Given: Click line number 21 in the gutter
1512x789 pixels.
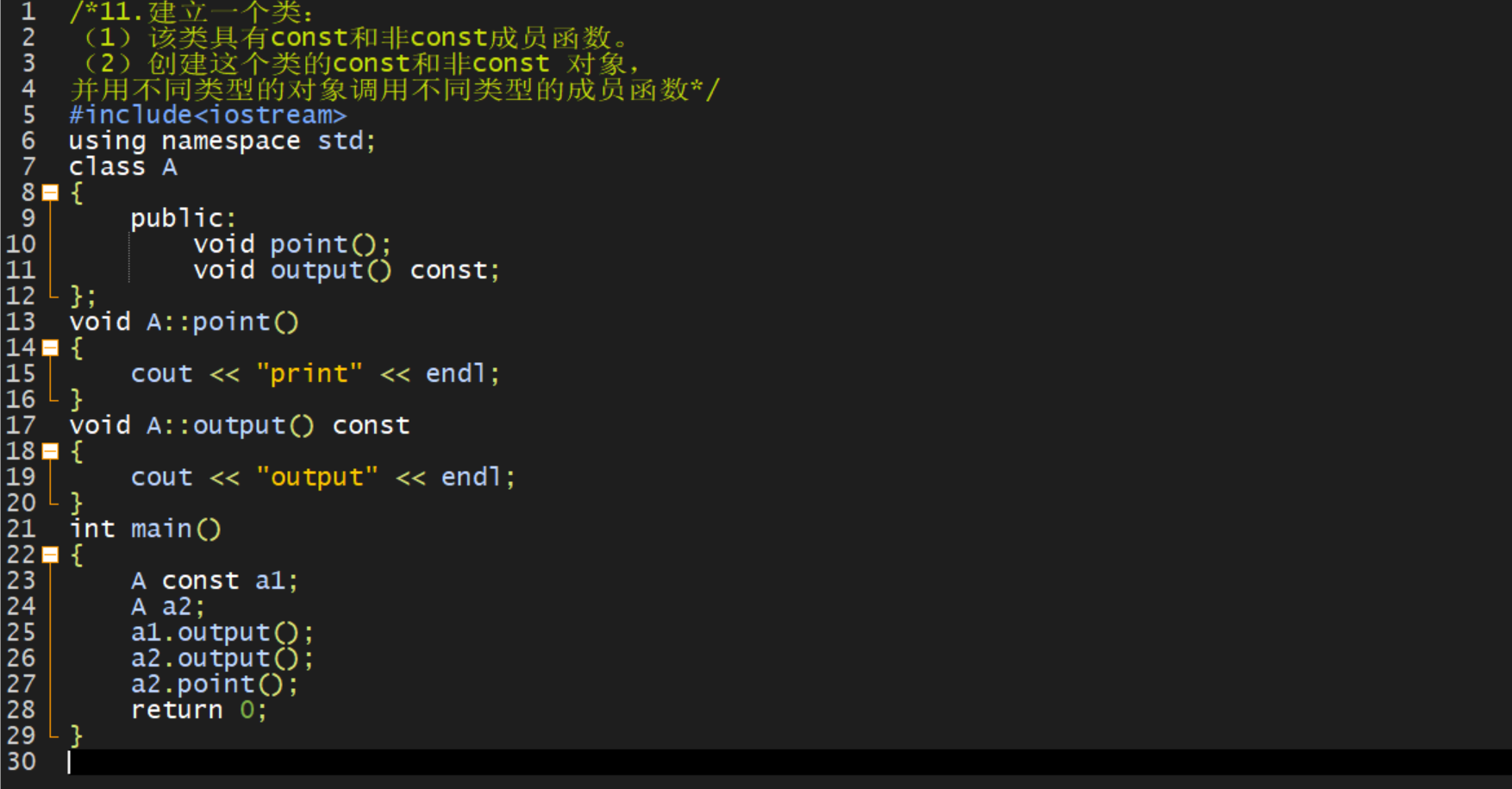Looking at the screenshot, I should tap(21, 529).
